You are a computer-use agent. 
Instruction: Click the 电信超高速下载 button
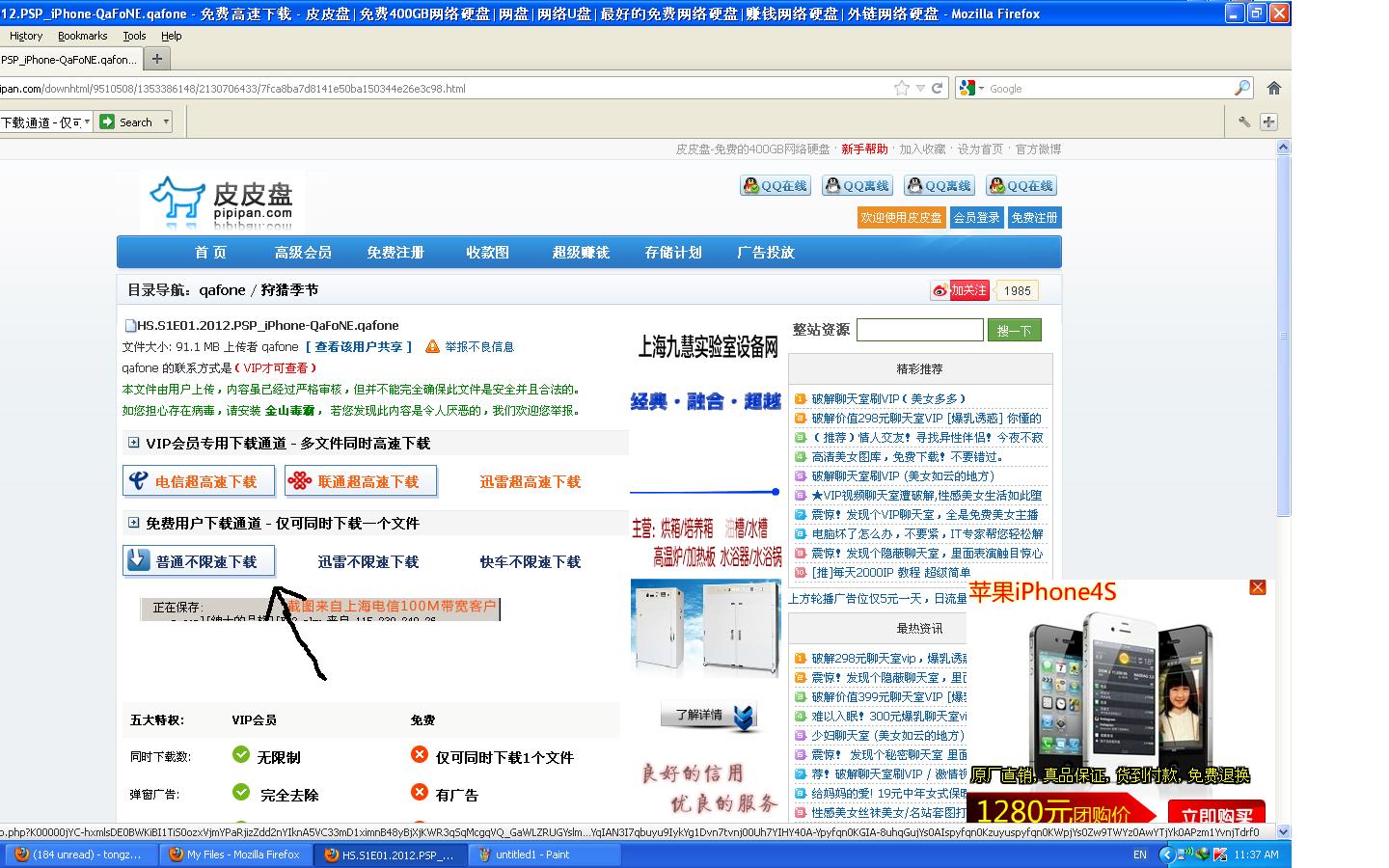click(x=199, y=481)
